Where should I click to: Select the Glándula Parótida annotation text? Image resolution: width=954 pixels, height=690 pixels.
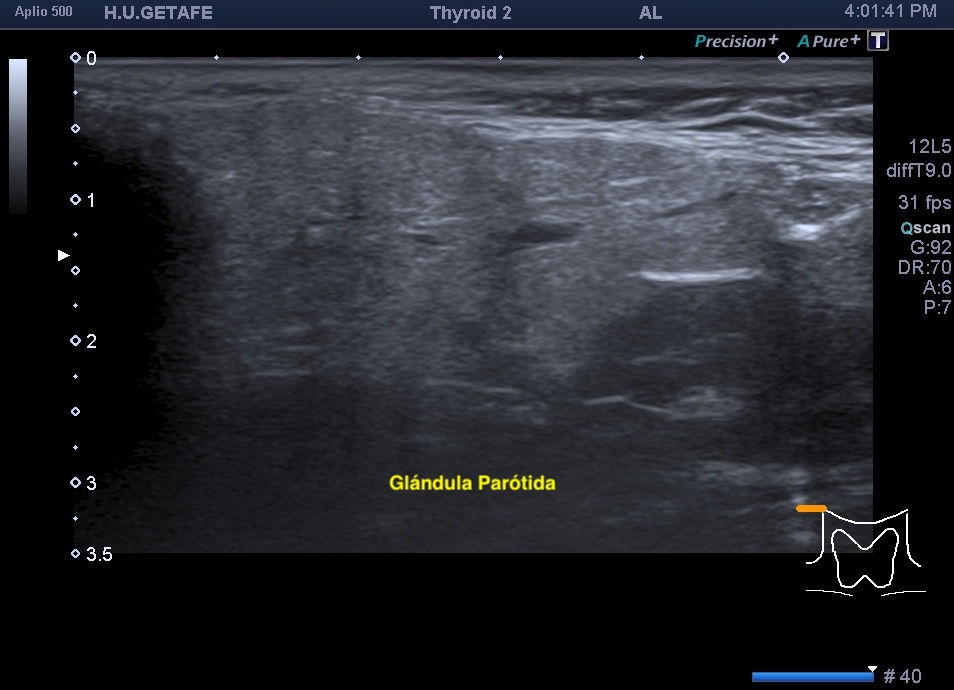point(472,483)
